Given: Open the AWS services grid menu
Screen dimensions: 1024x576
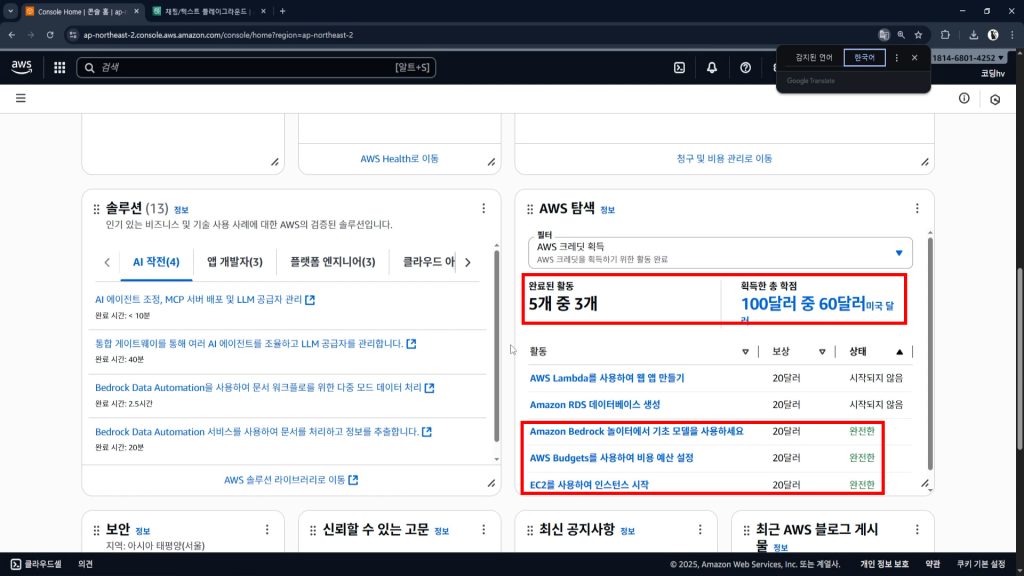Looking at the screenshot, I should [59, 67].
